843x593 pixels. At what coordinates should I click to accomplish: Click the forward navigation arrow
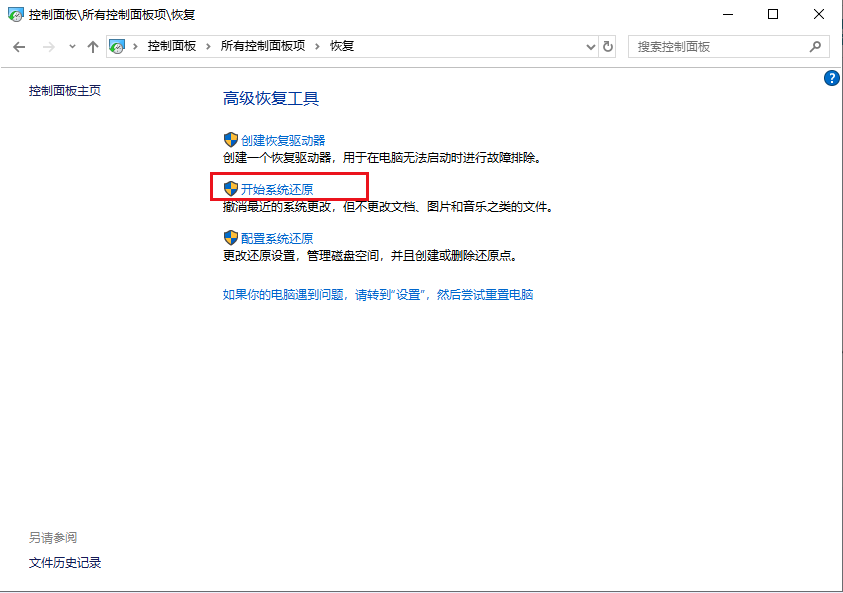(49, 47)
